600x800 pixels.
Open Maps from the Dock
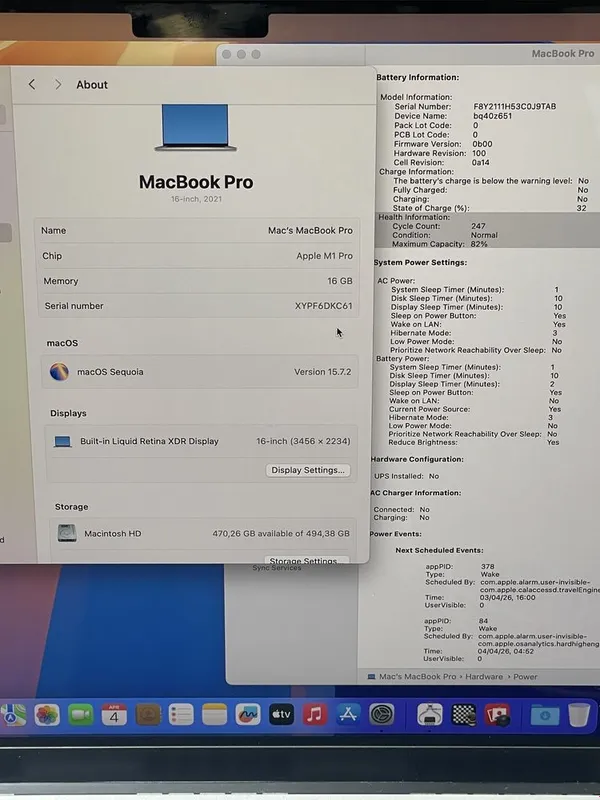coord(14,715)
